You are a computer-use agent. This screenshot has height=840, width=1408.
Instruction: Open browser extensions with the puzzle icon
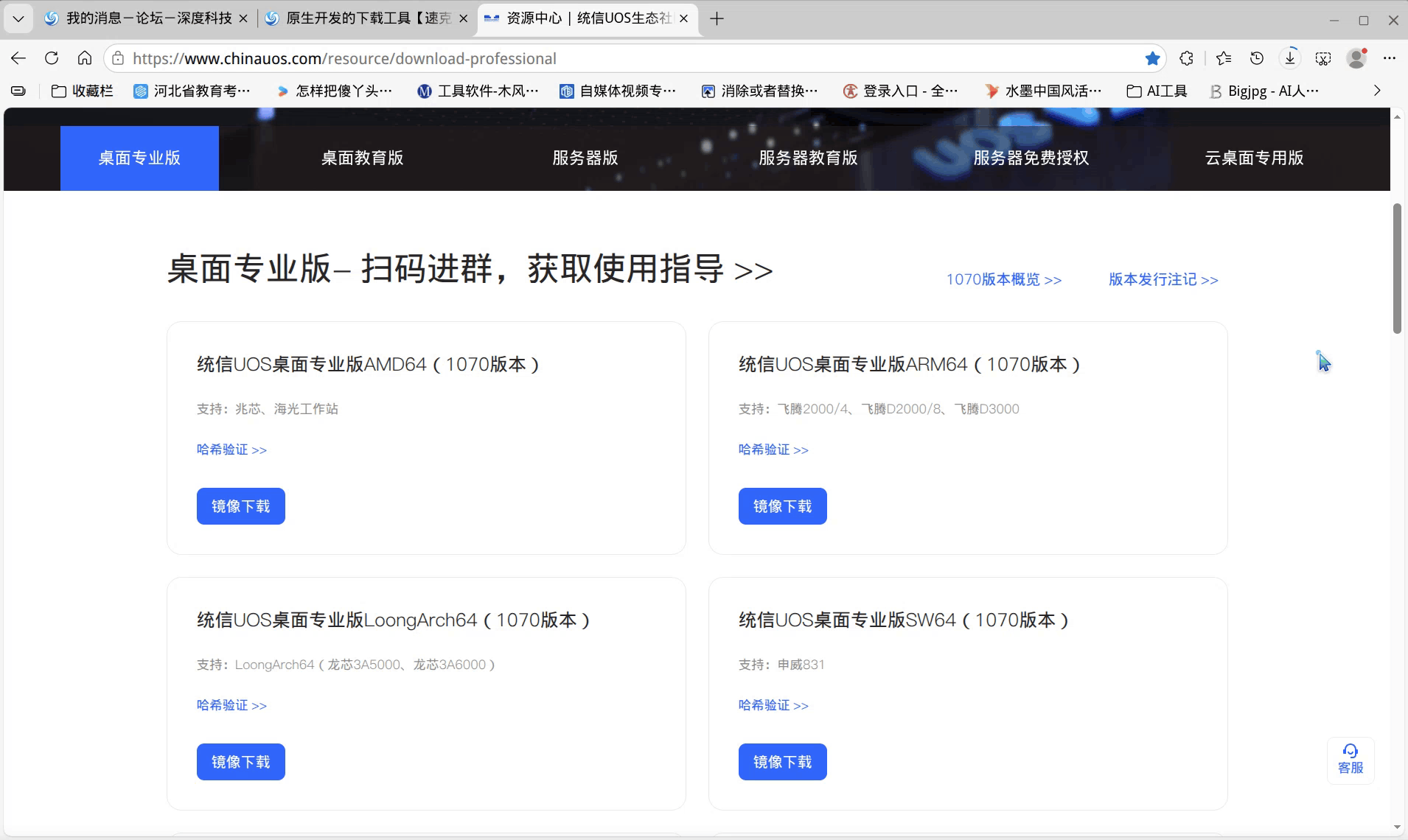click(1187, 58)
